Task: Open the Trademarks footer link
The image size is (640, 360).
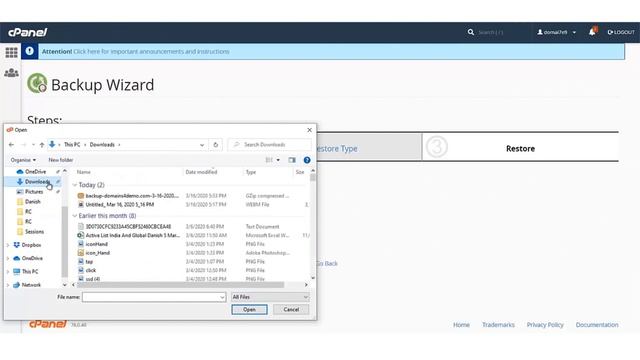Action: click(x=498, y=325)
